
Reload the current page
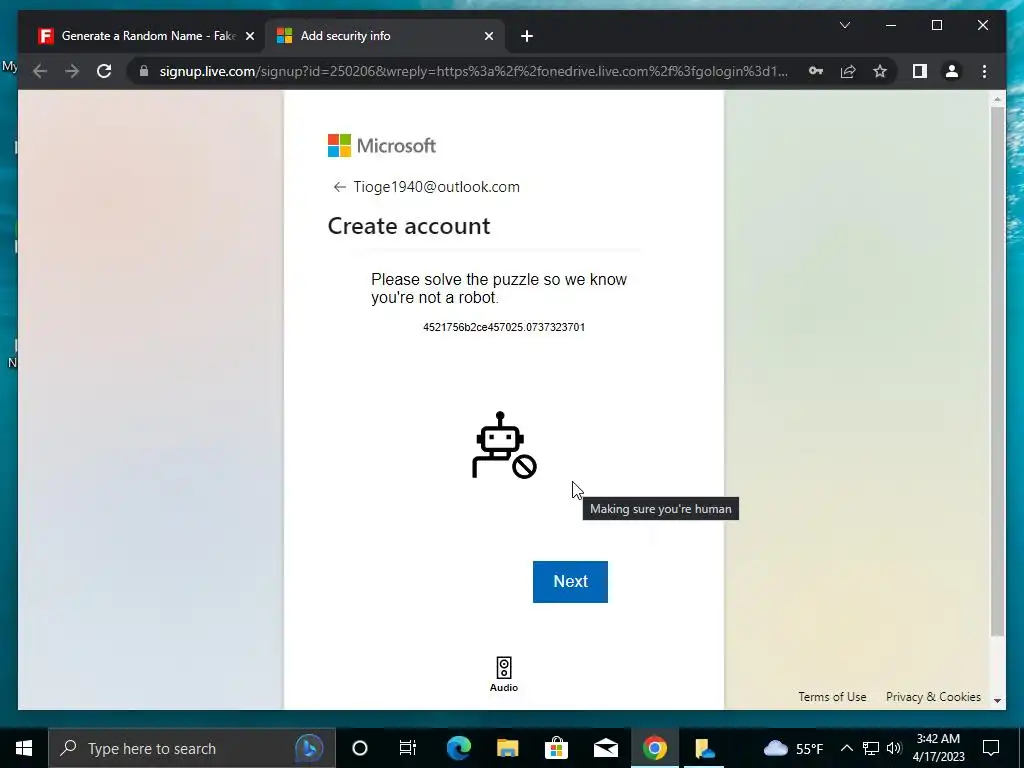[104, 71]
